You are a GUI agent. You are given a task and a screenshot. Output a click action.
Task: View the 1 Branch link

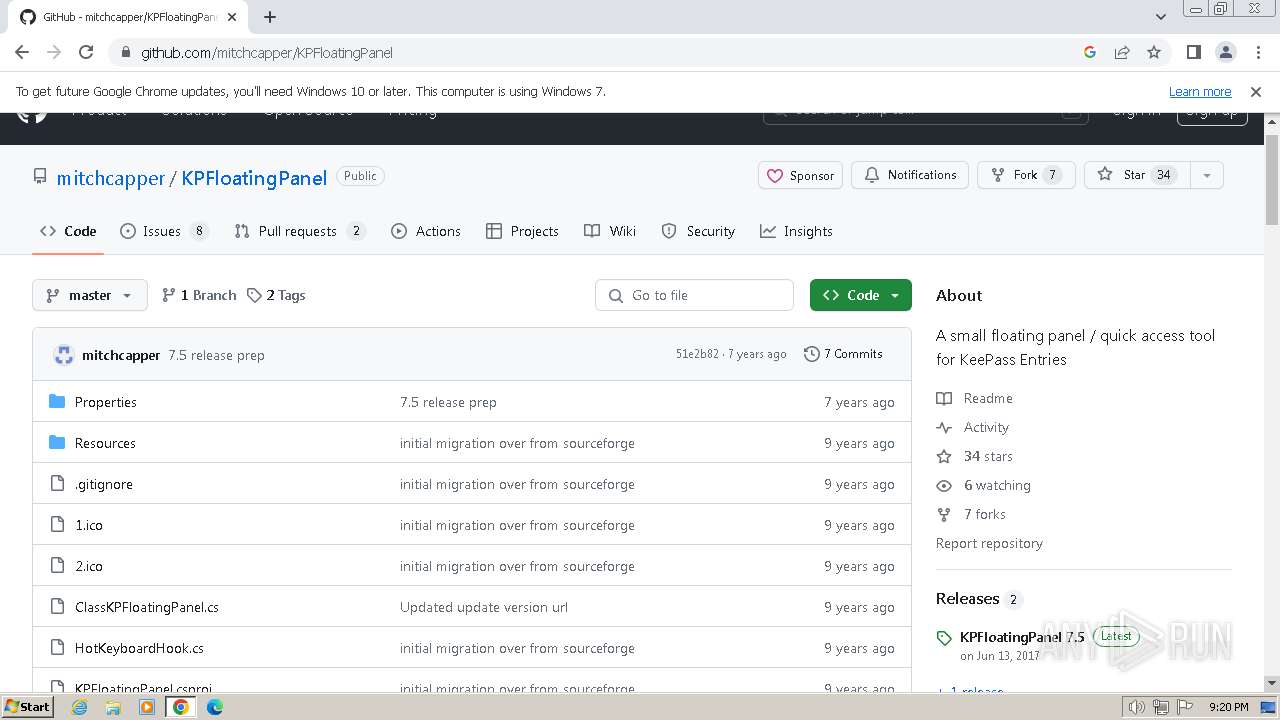199,295
